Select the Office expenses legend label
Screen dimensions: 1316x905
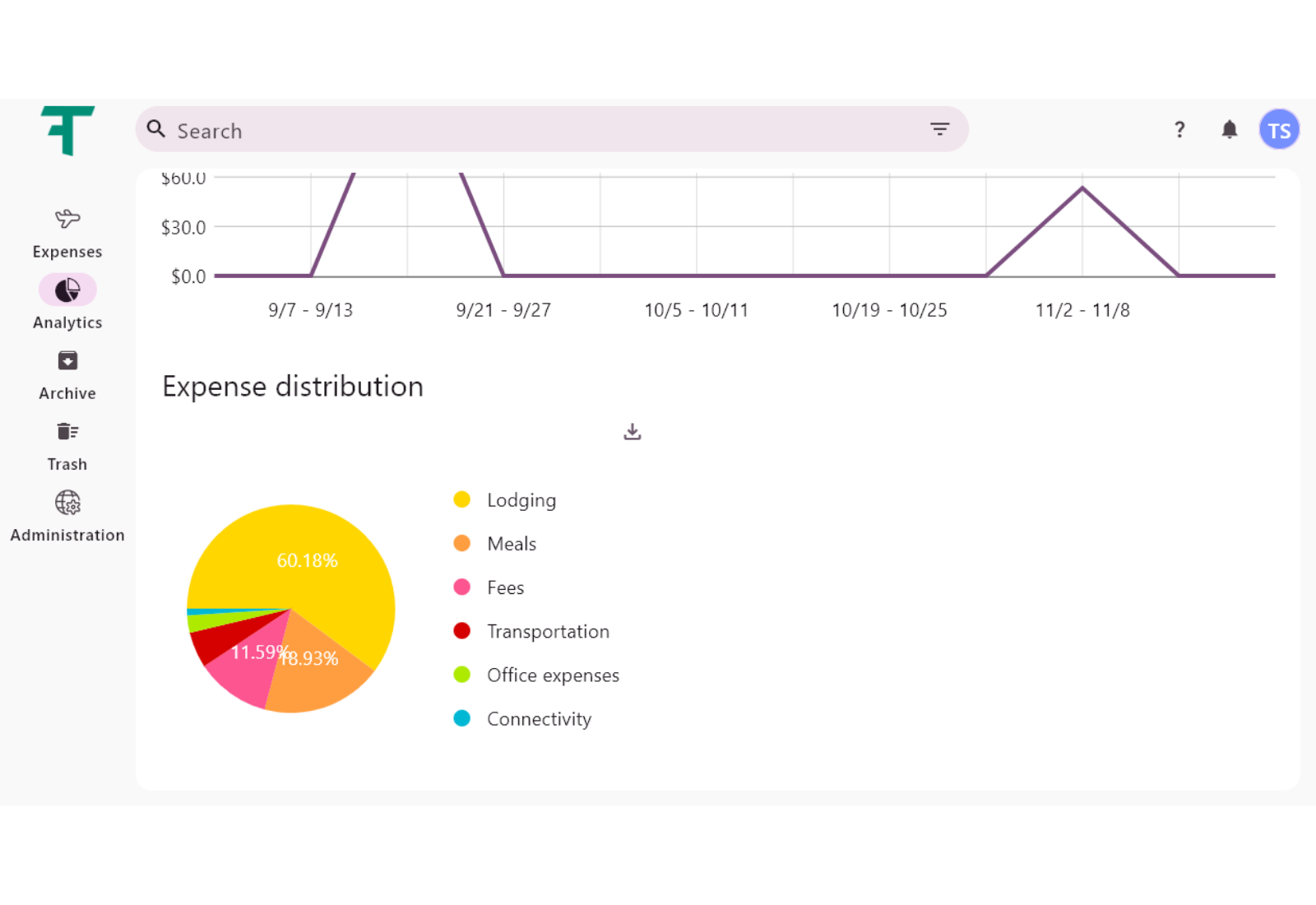[x=553, y=675]
